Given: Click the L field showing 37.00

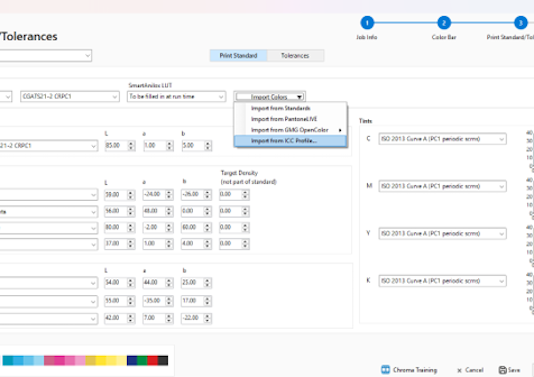Looking at the screenshot, I should point(116,244).
